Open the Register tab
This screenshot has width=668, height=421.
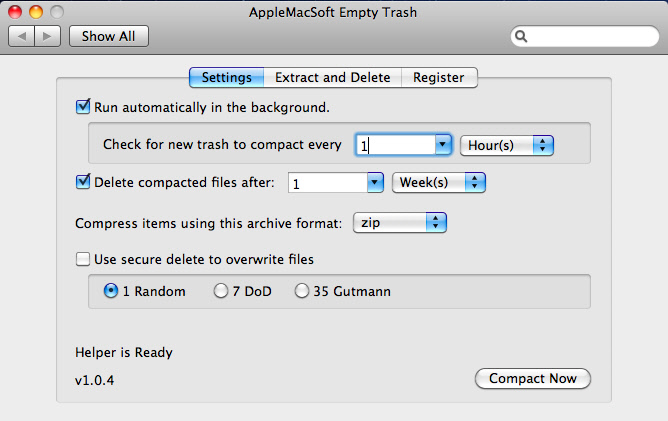(439, 78)
